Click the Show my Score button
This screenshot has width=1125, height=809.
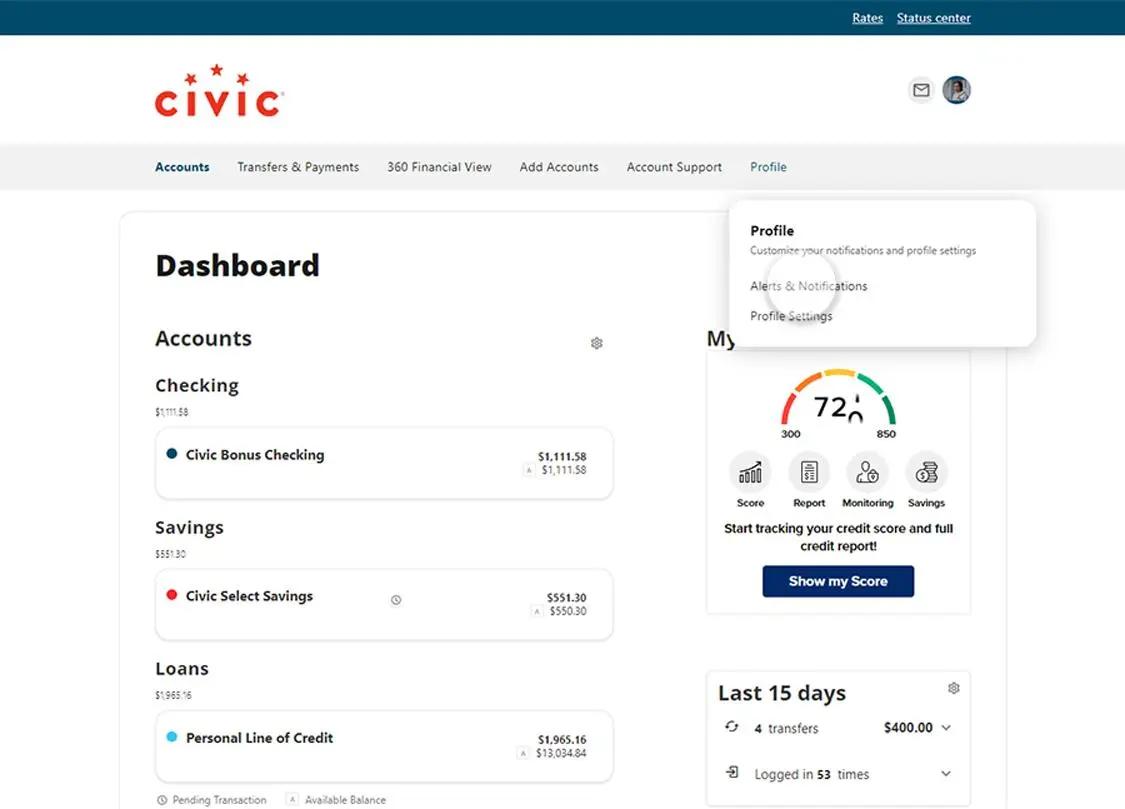point(838,581)
